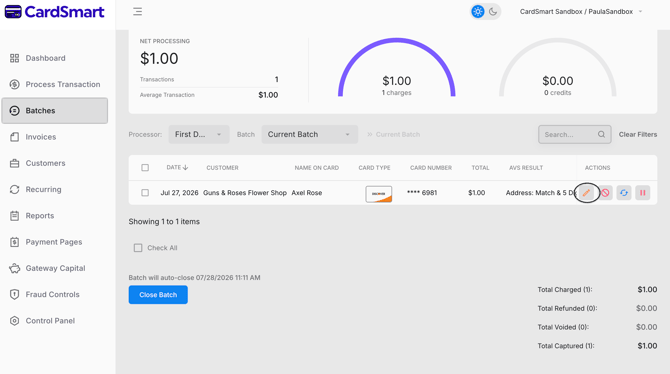Switch to light mode sun icon
Screen dimensions: 670x374
478,12
